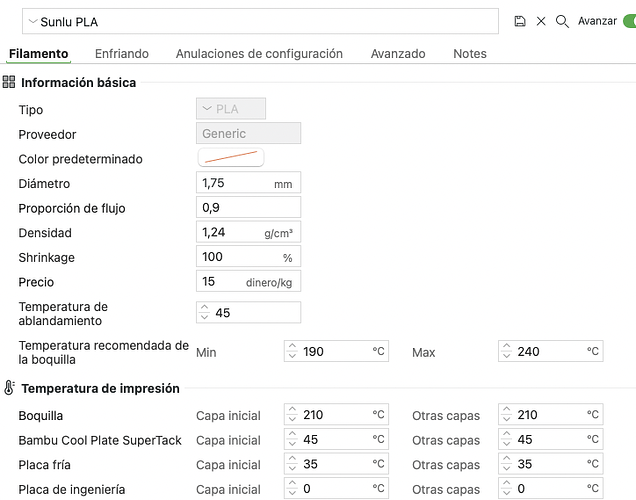
Task: Click the Diámetro 1,75 mm field
Action: [x=248, y=182]
